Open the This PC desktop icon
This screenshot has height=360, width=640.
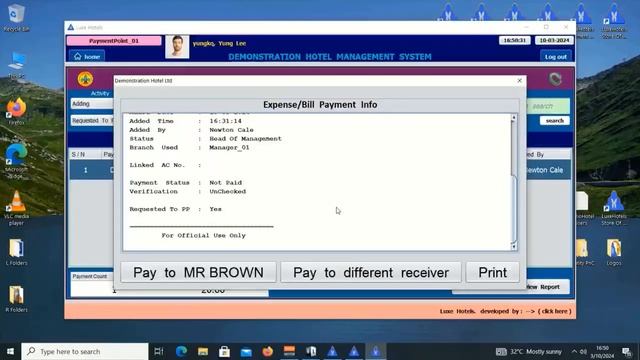coord(16,65)
